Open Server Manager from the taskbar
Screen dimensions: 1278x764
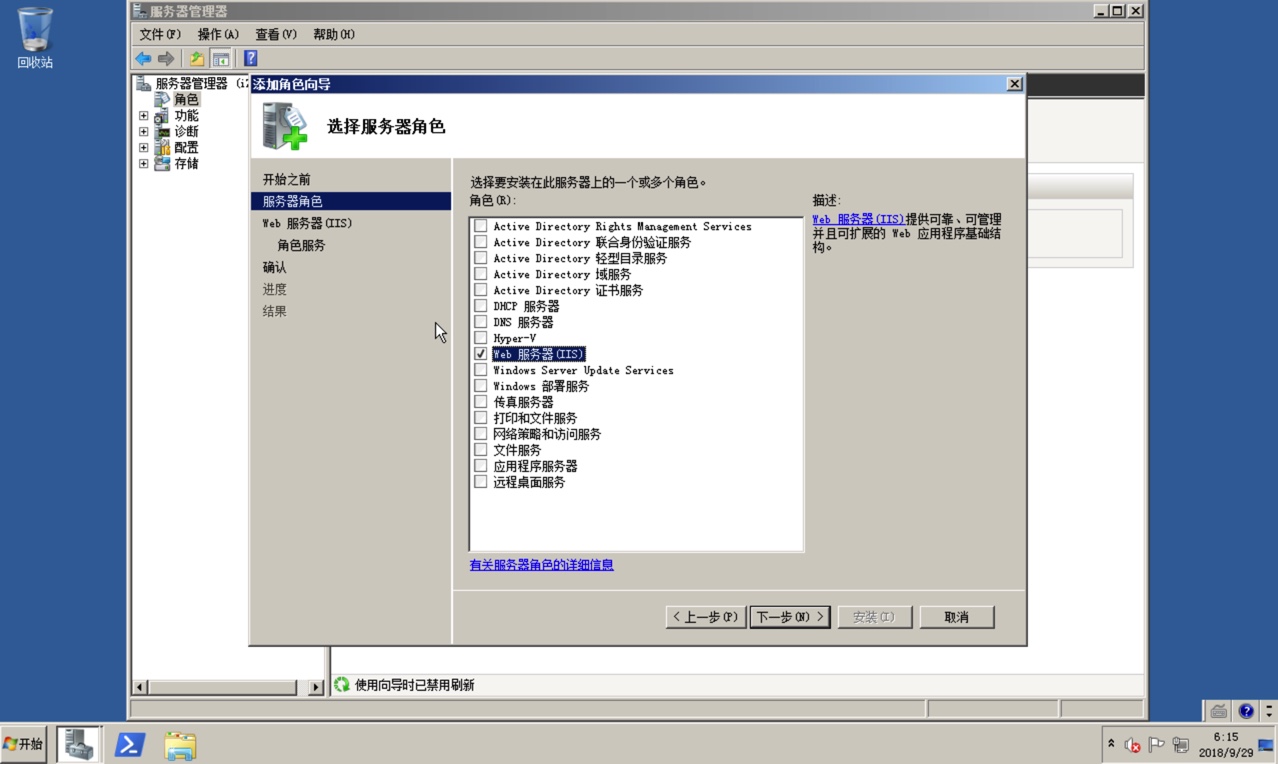tap(79, 744)
